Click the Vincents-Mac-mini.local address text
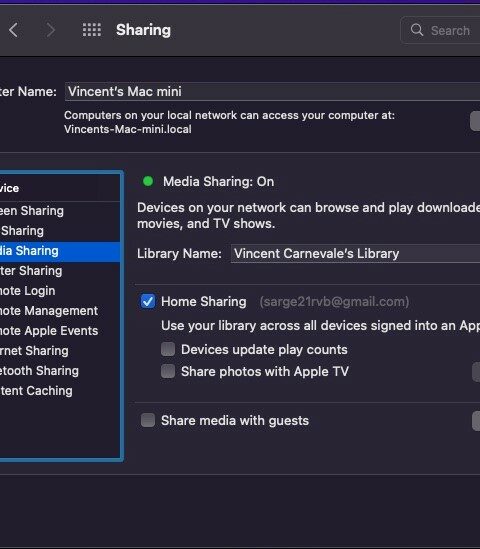 point(128,129)
